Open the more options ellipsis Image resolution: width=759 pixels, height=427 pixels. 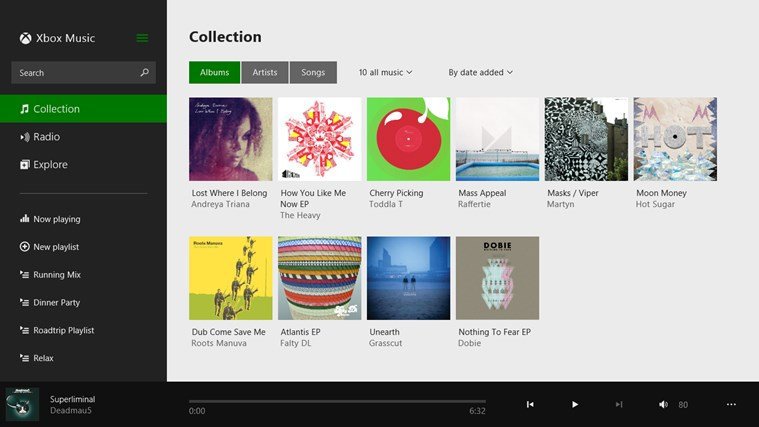731,405
